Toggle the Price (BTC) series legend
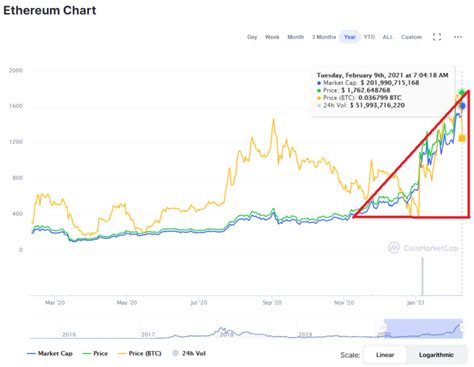 (140, 353)
